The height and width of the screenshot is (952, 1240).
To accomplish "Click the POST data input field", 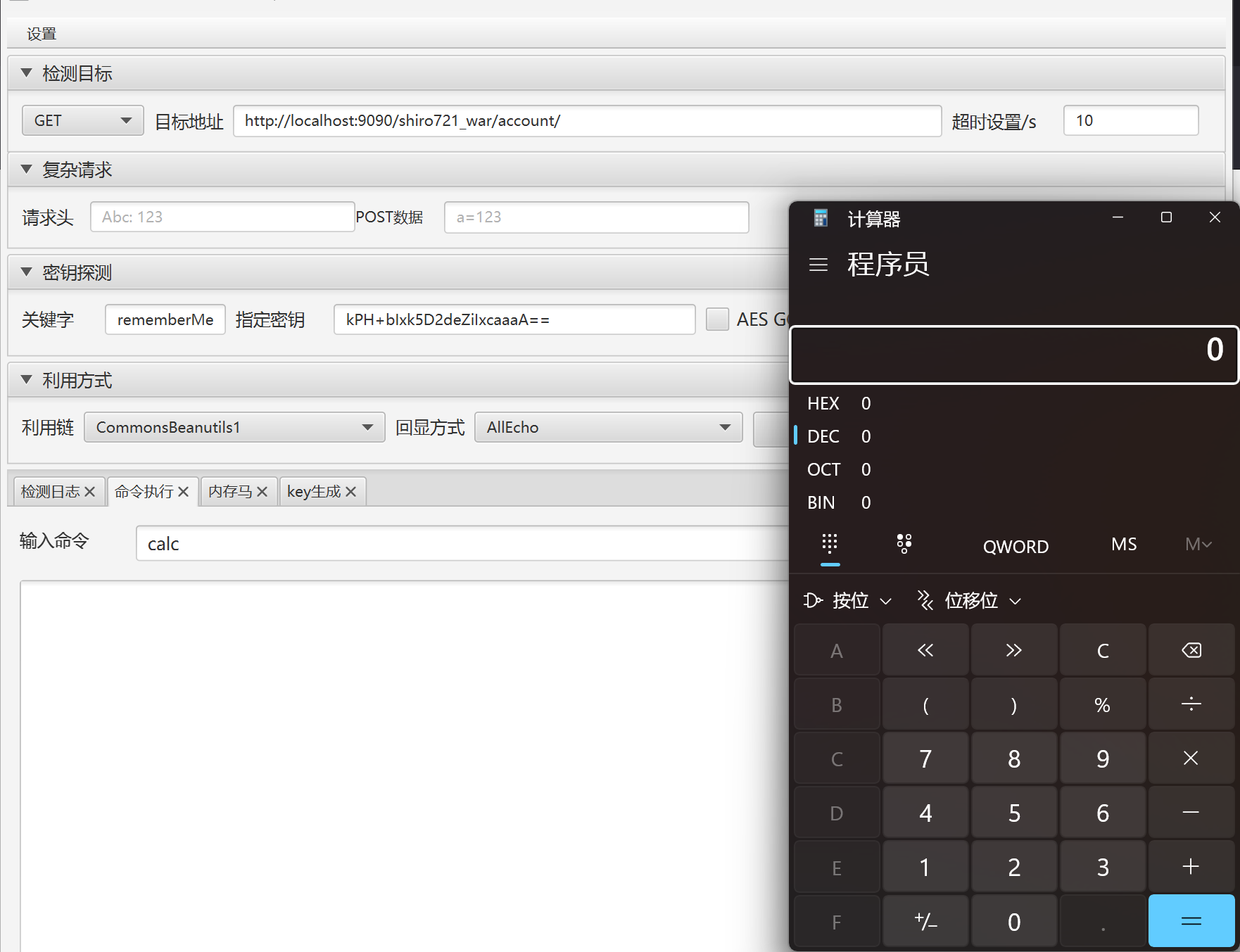I will 597,217.
